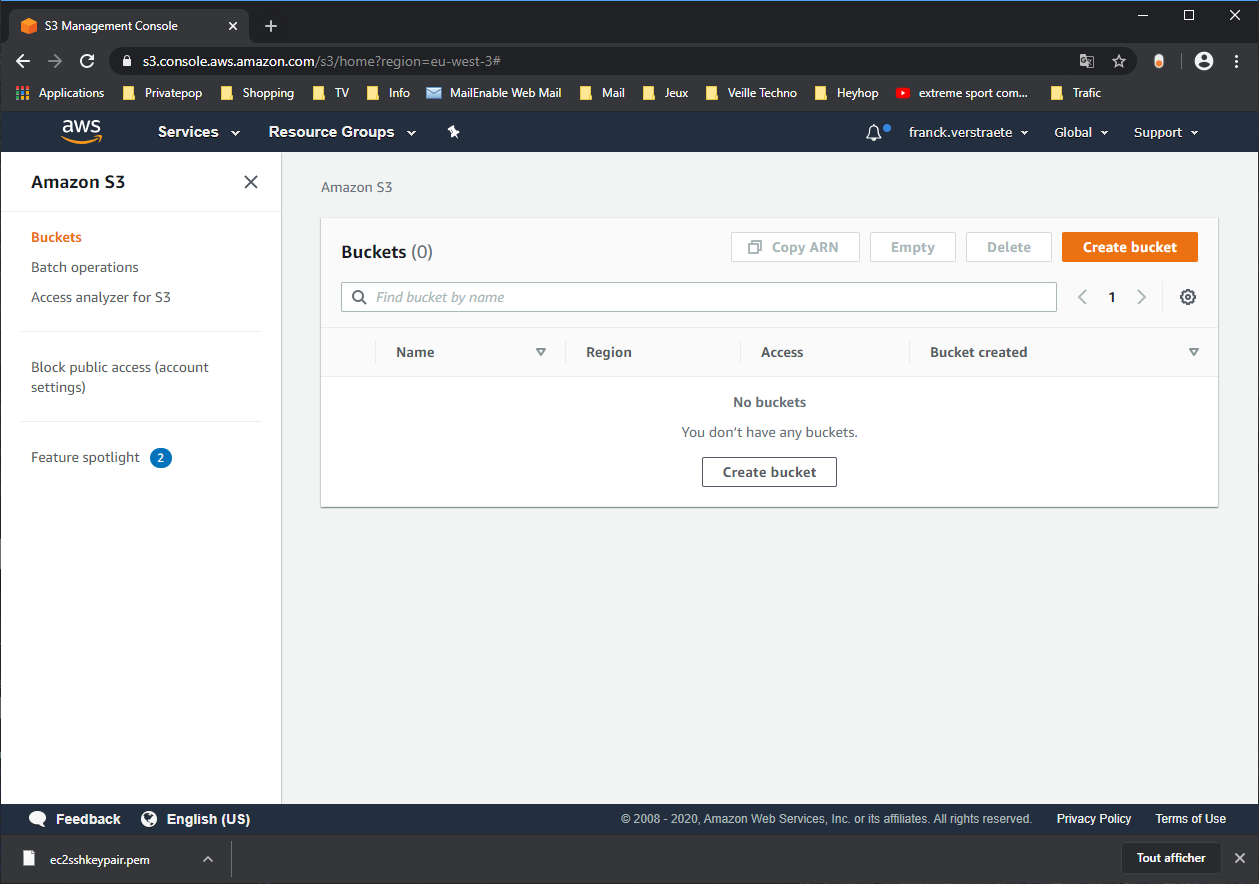Open the Applications bookmarks shortcut
This screenshot has width=1259, height=884.
point(60,93)
